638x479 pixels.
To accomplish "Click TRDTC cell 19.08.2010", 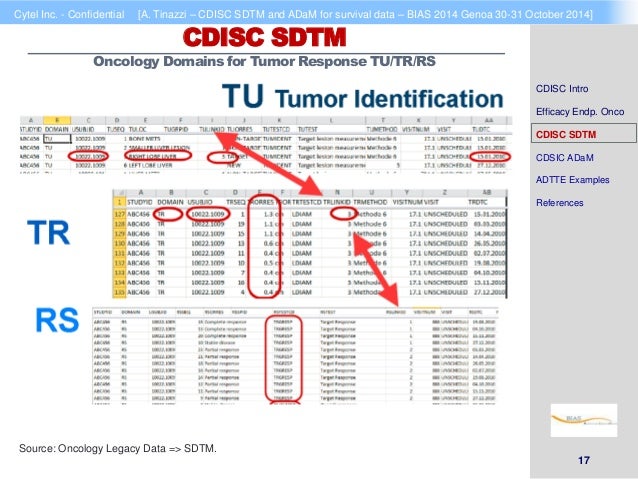I will click(x=489, y=263).
